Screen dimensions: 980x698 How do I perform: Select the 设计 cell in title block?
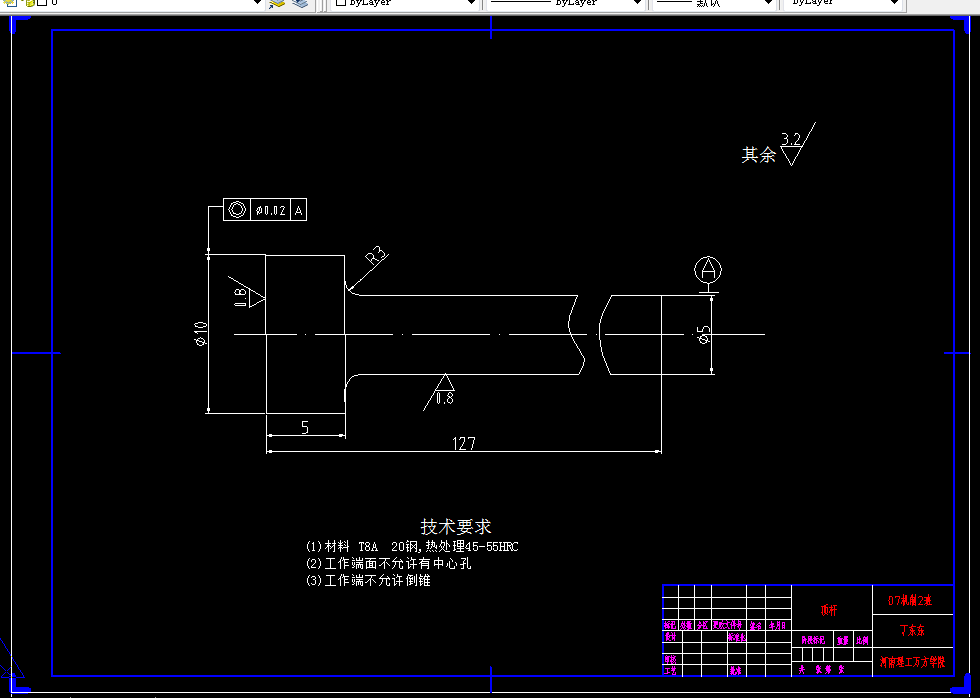tap(670, 637)
